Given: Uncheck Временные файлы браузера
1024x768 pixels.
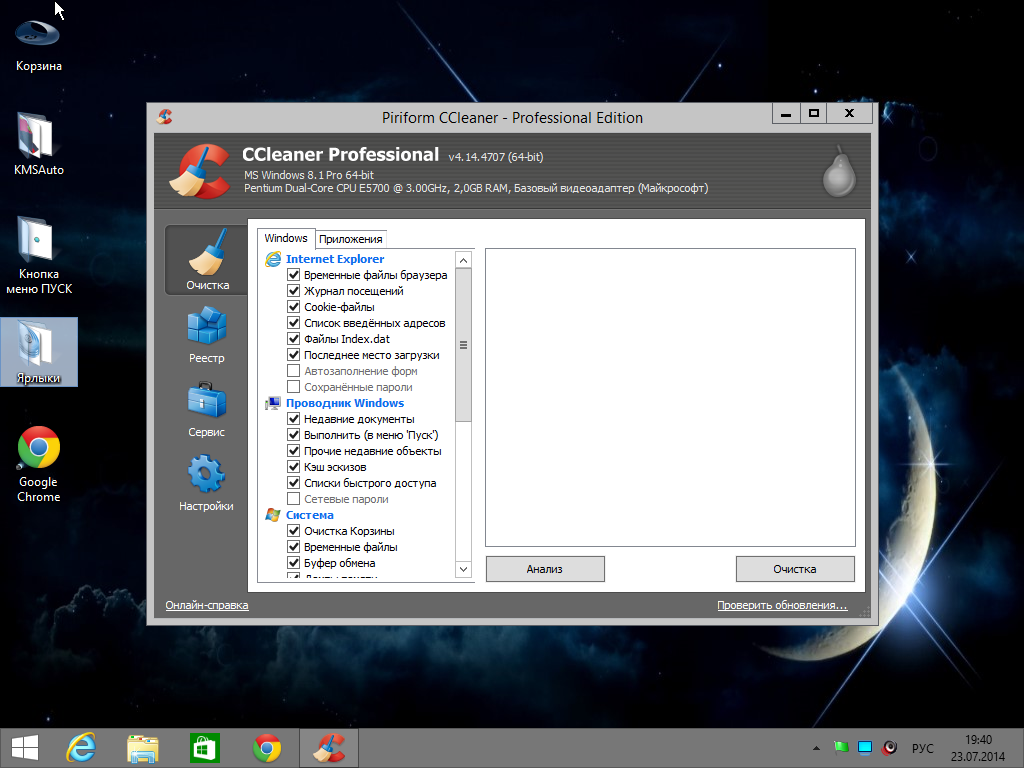Looking at the screenshot, I should point(294,275).
